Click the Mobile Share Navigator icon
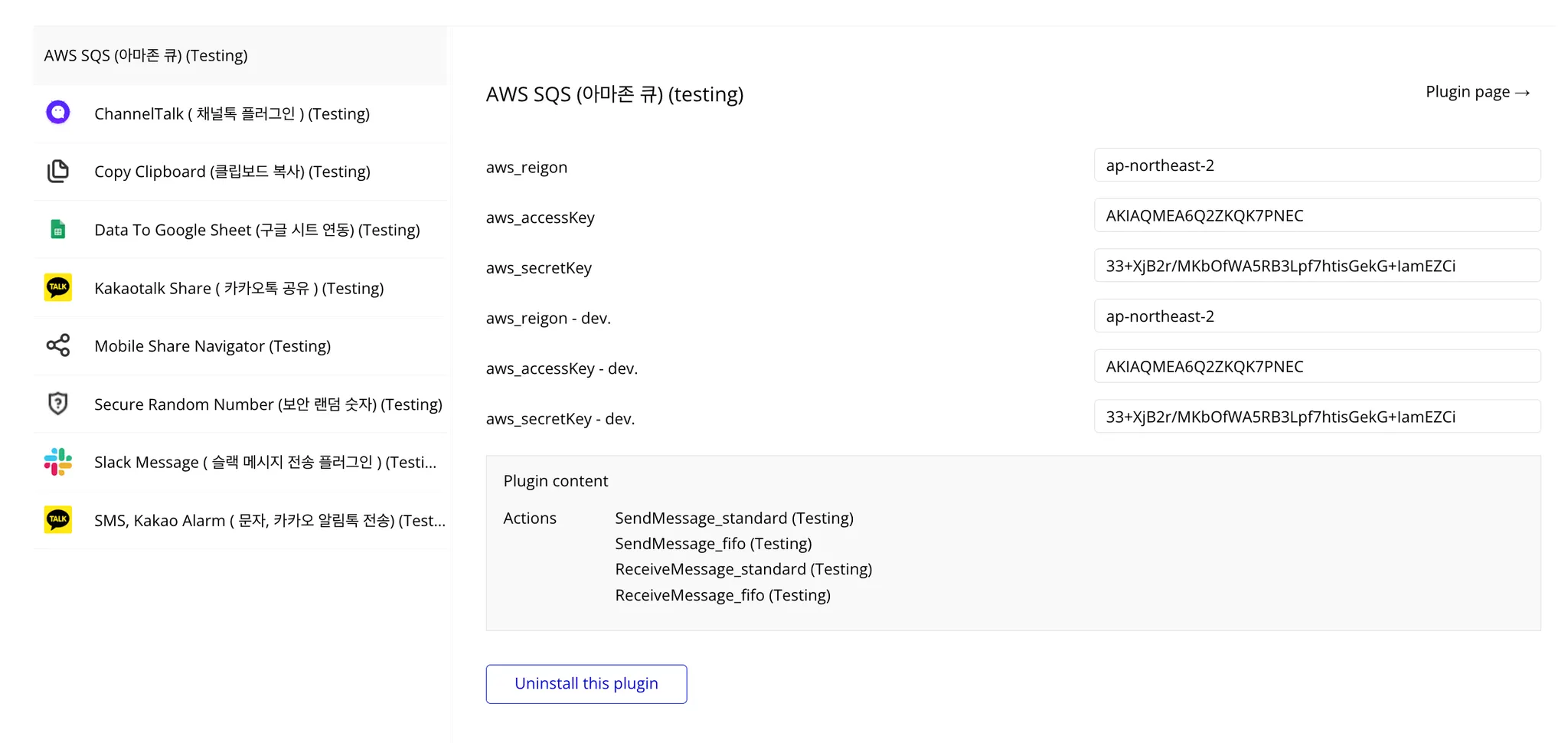The height and width of the screenshot is (743, 1568). (x=58, y=345)
